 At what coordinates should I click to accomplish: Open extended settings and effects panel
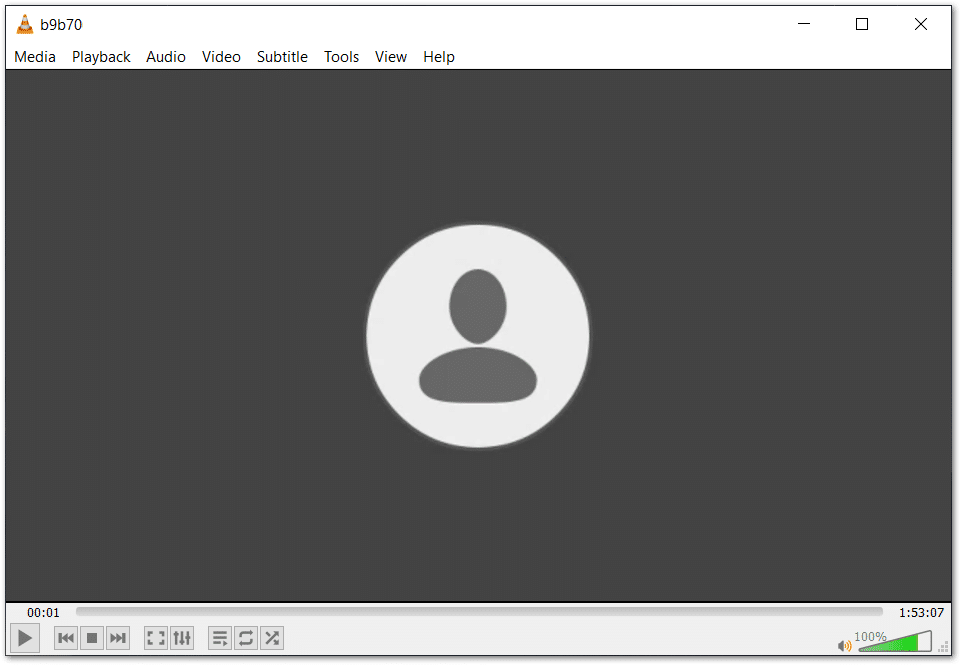click(x=181, y=638)
